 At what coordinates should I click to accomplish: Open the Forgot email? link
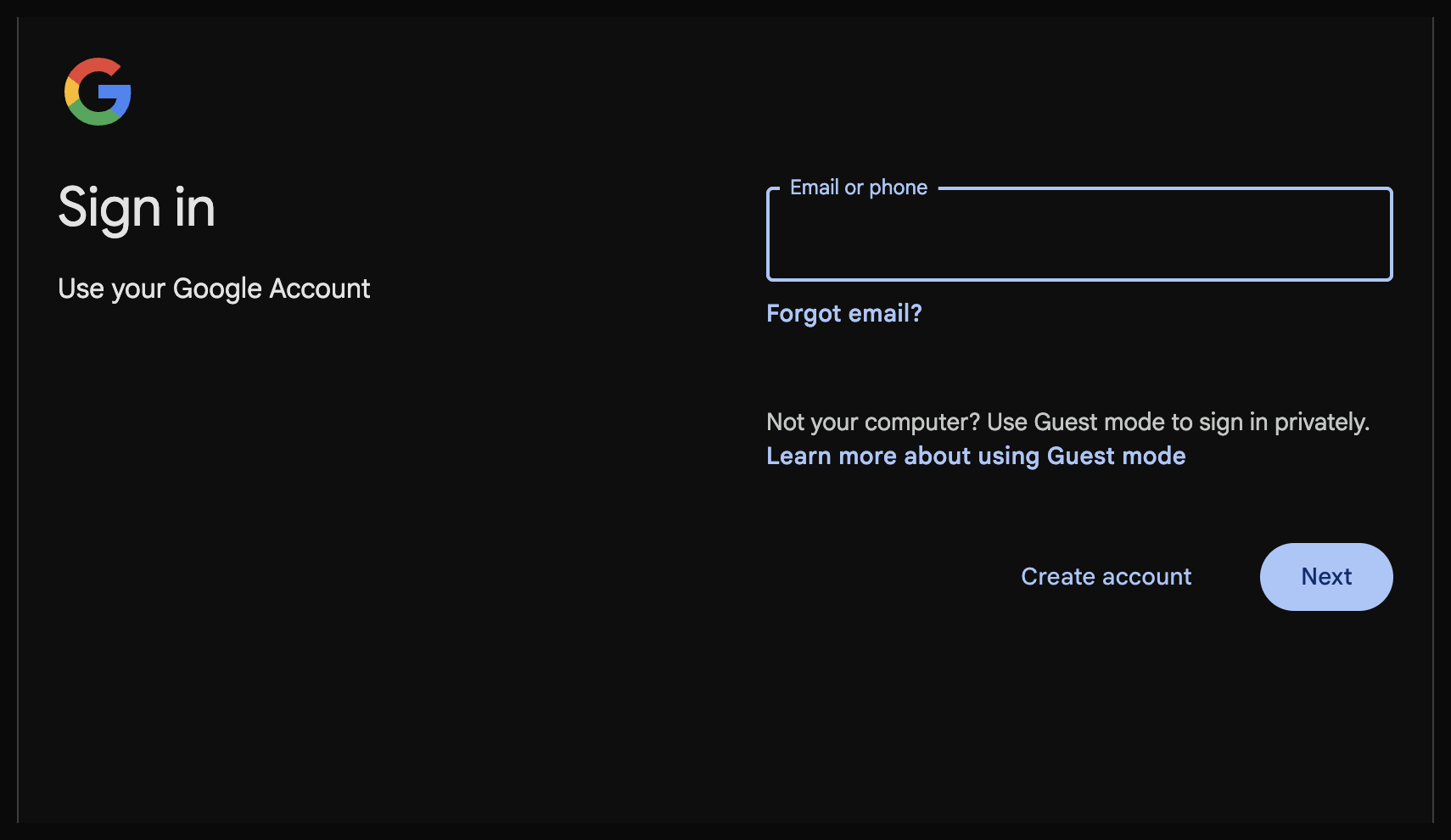click(x=843, y=314)
